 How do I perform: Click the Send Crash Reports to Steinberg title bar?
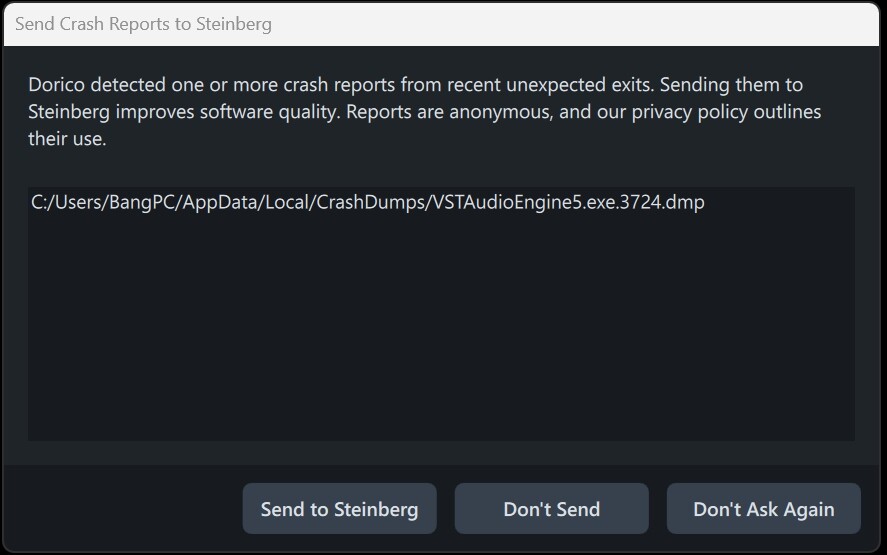pos(443,24)
